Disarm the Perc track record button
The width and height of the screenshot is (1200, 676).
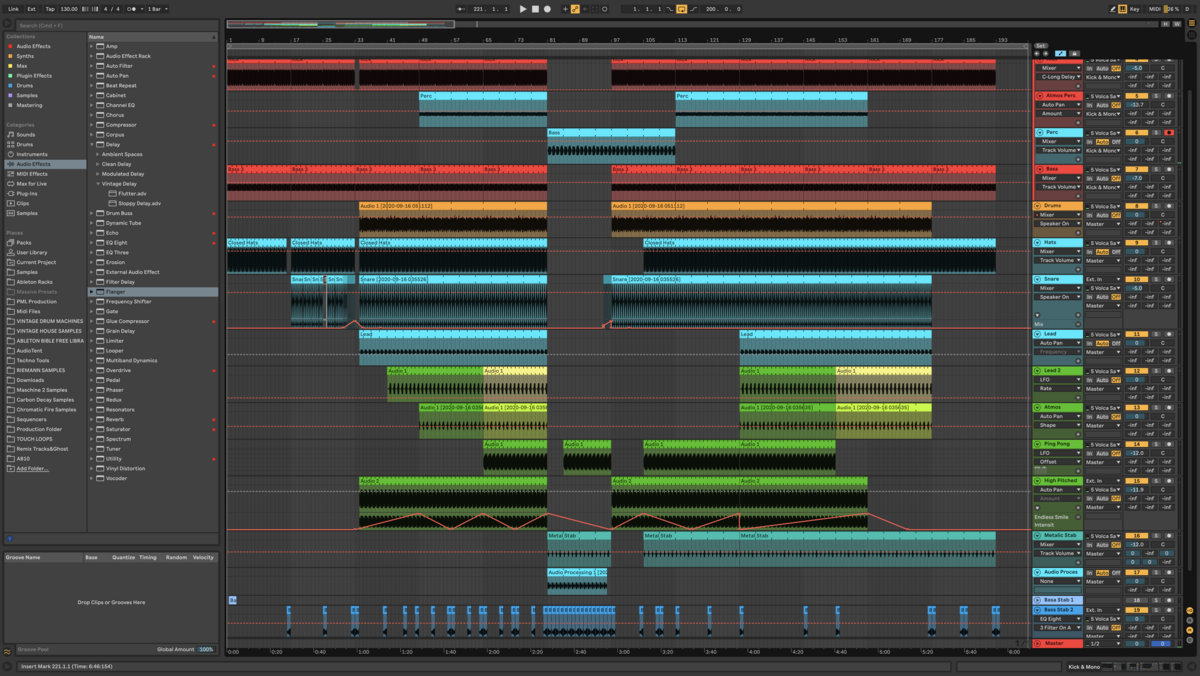1168,132
